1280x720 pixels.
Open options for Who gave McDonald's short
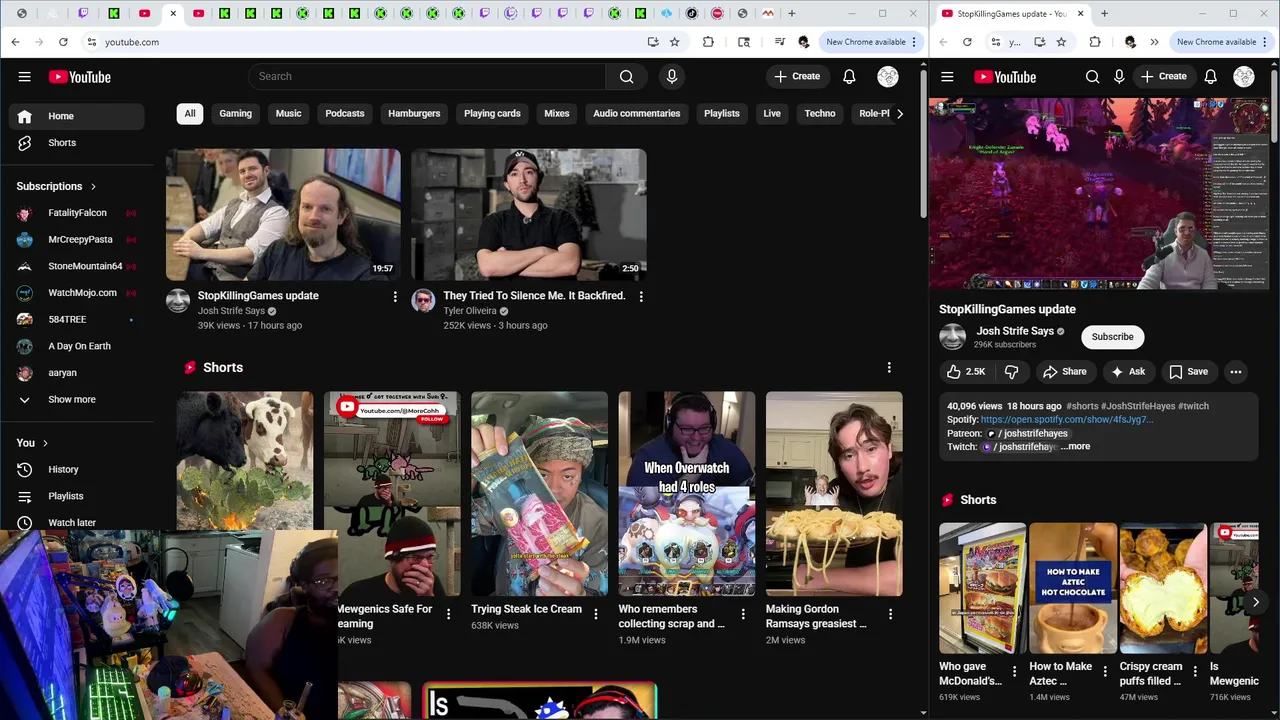pyautogui.click(x=1014, y=672)
